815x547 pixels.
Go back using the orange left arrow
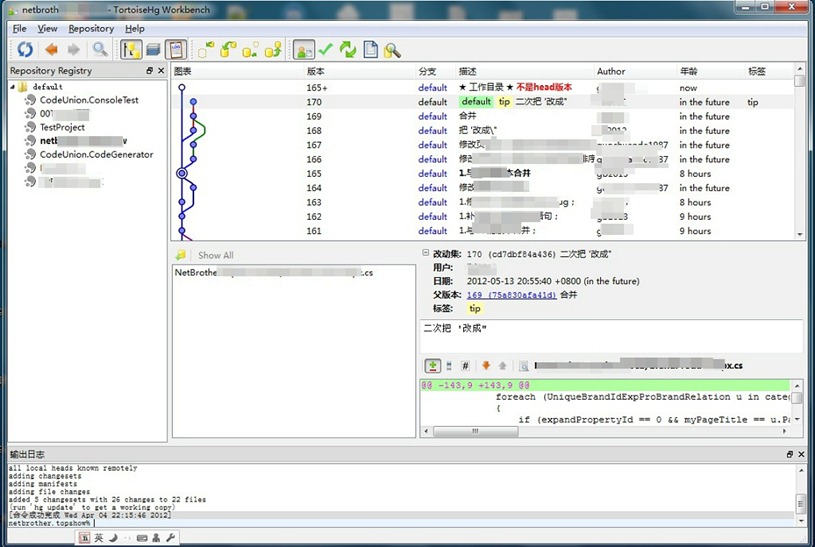51,49
